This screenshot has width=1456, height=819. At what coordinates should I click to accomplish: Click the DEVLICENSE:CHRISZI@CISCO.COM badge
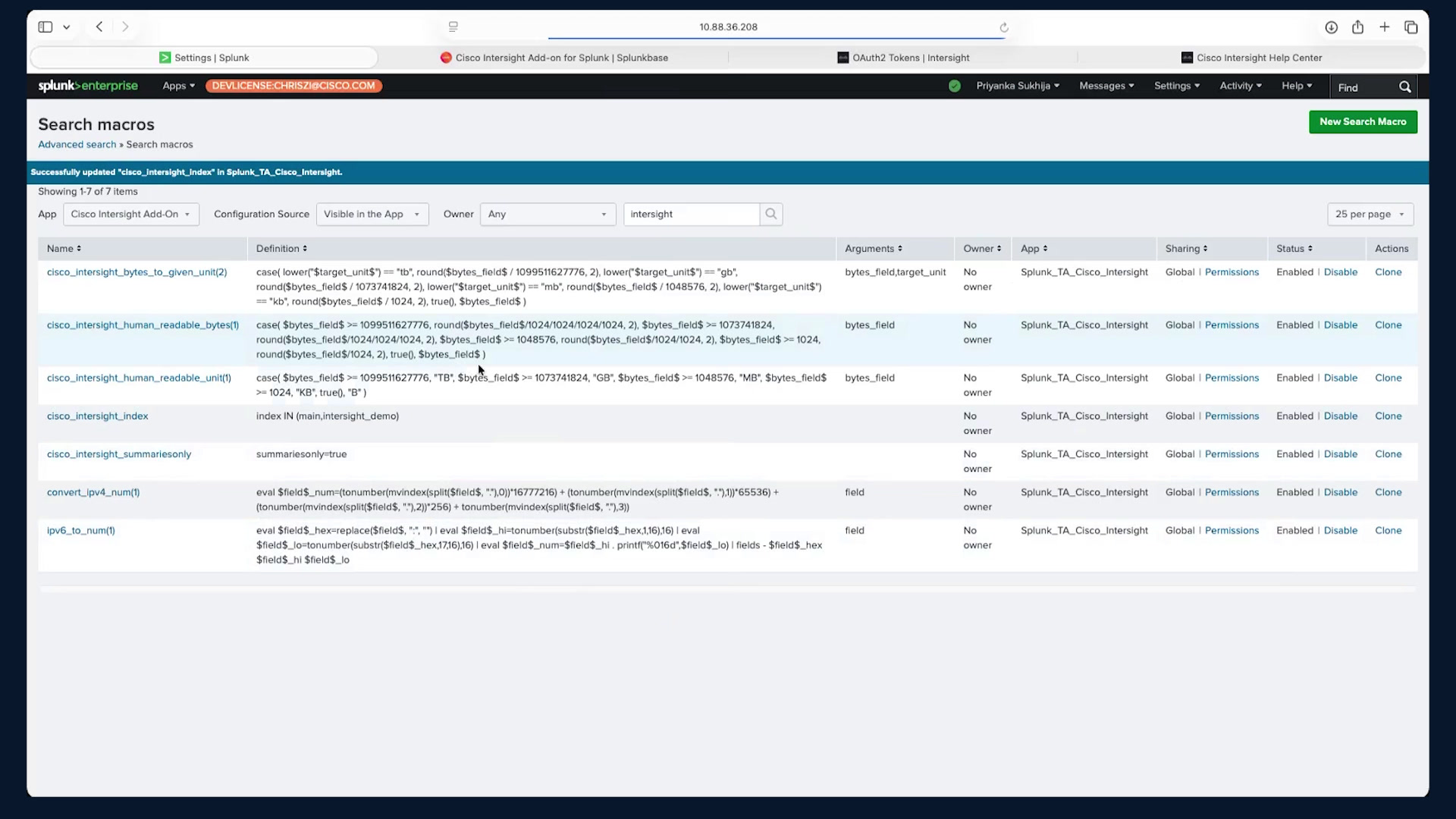(x=293, y=86)
